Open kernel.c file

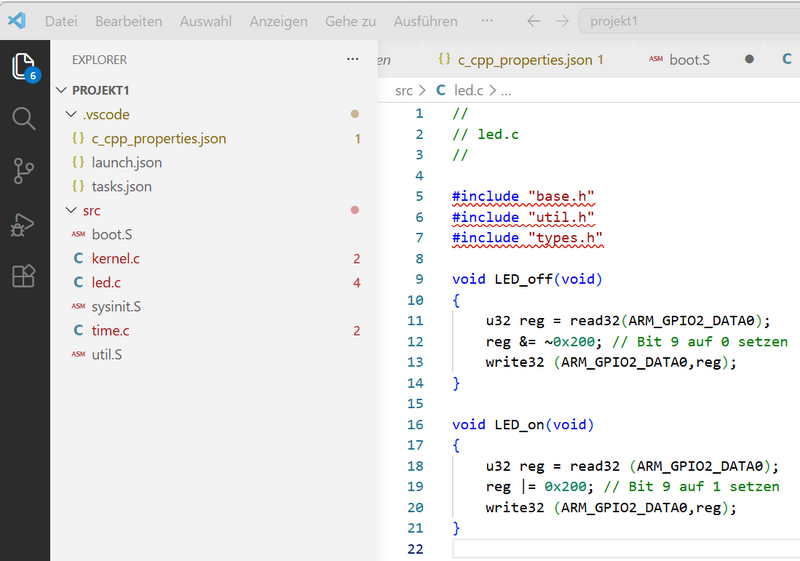tap(115, 259)
